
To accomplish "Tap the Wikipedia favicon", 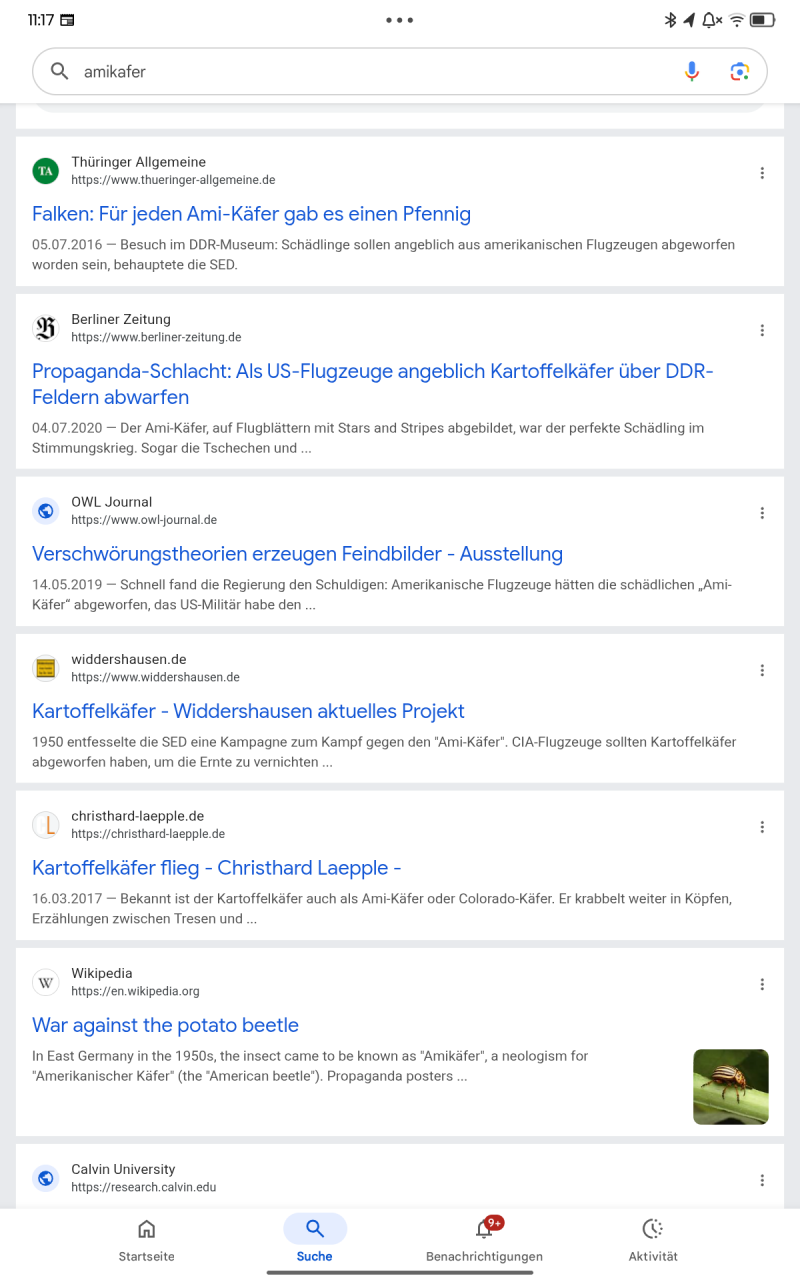I will click(x=45, y=982).
